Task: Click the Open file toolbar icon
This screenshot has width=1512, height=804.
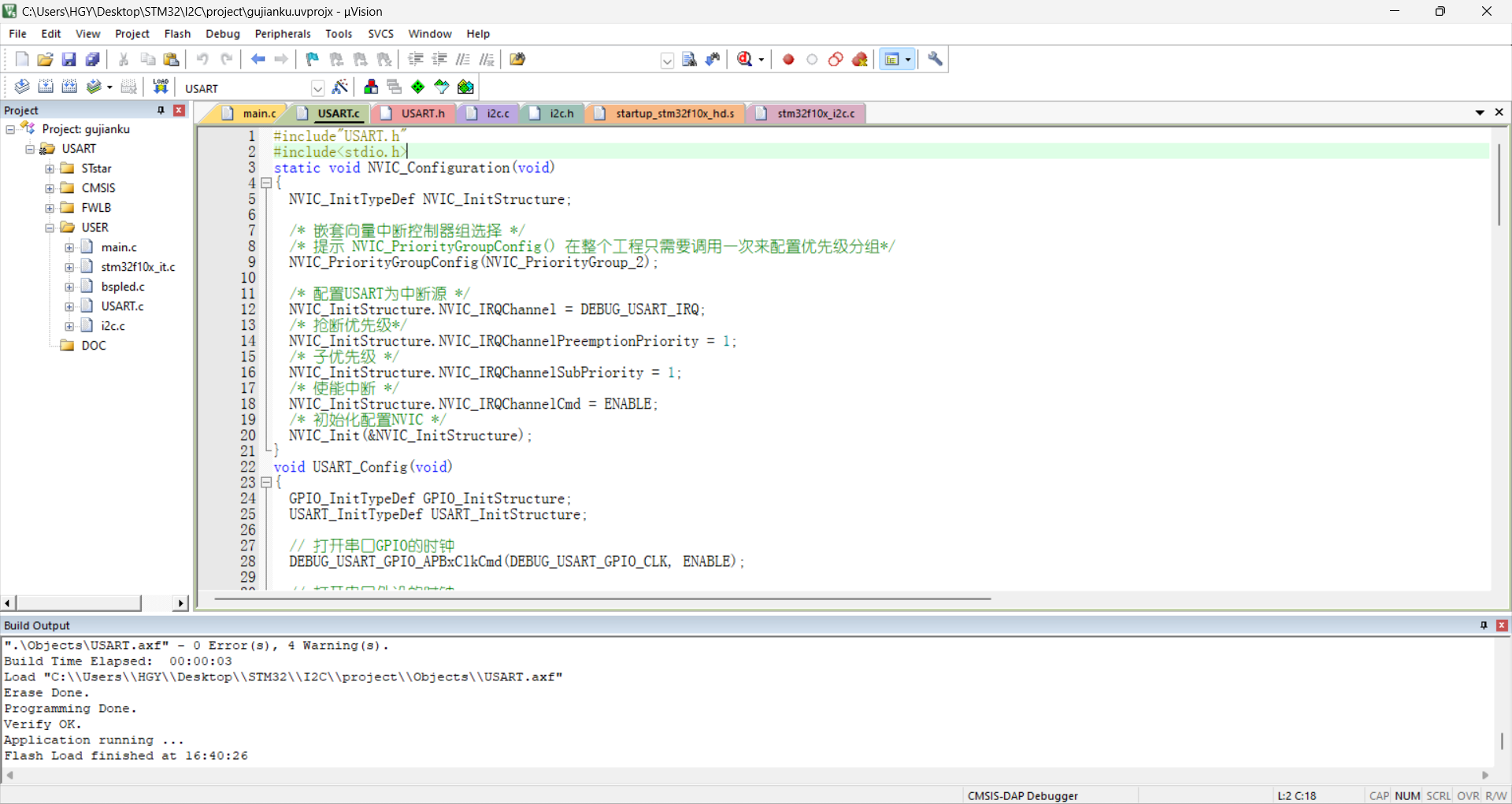Action: [x=46, y=59]
